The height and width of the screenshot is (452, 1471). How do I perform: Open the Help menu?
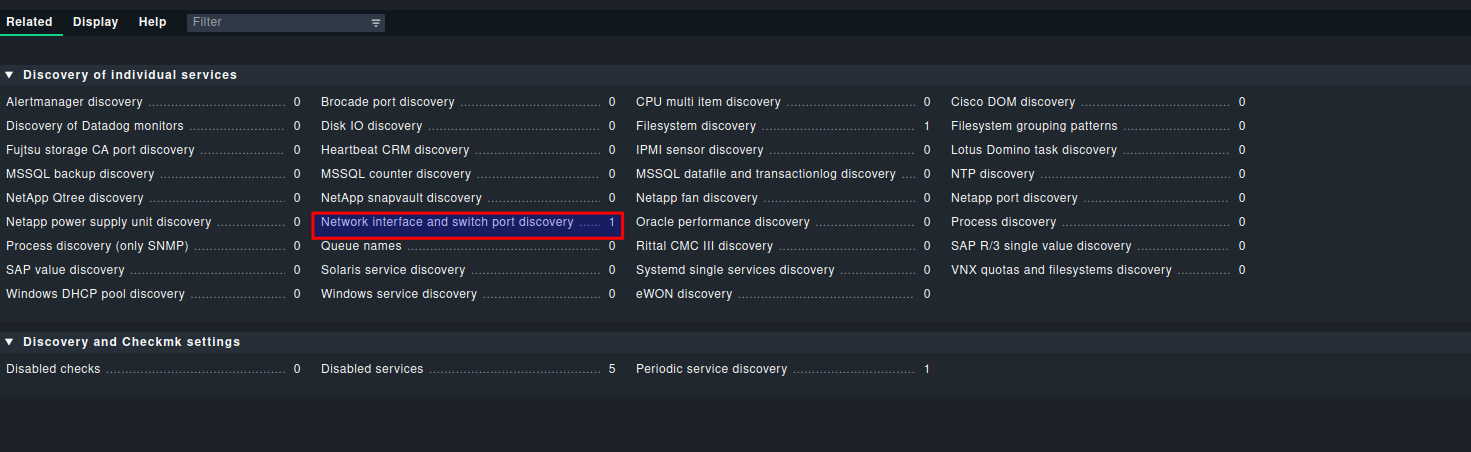point(152,22)
